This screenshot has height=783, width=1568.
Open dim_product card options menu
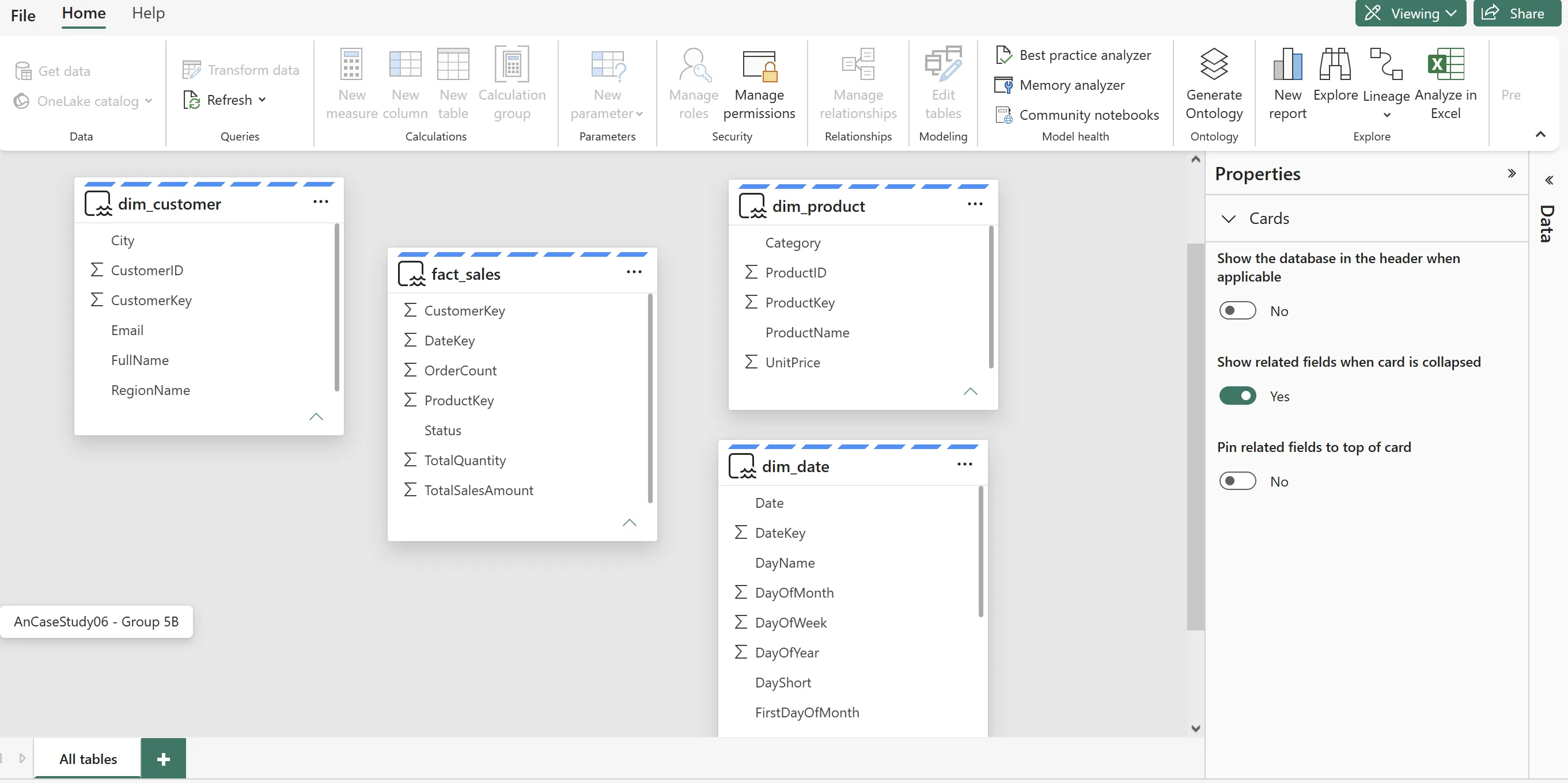click(x=975, y=204)
